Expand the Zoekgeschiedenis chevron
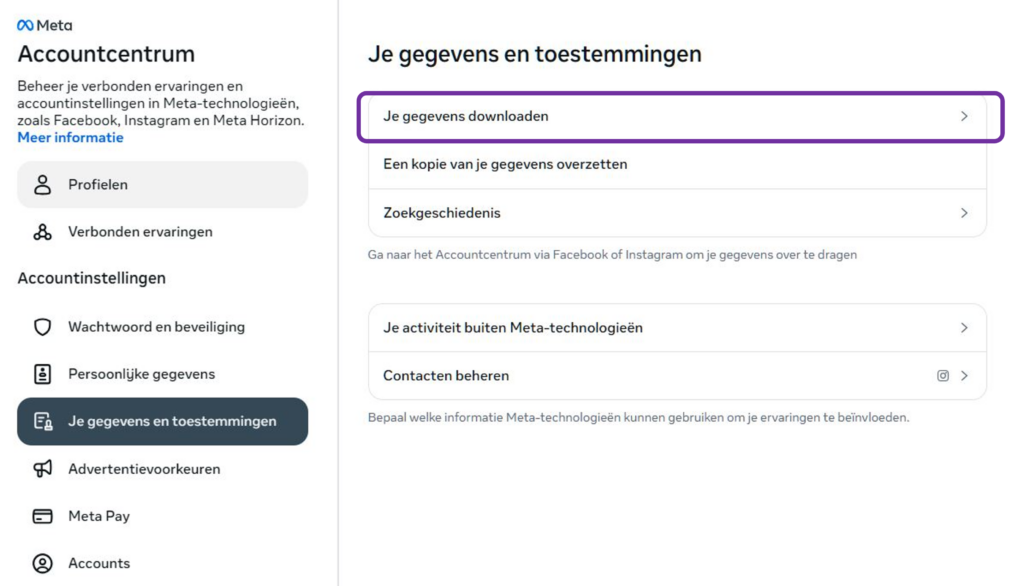Image resolution: width=1030 pixels, height=586 pixels. pos(964,213)
